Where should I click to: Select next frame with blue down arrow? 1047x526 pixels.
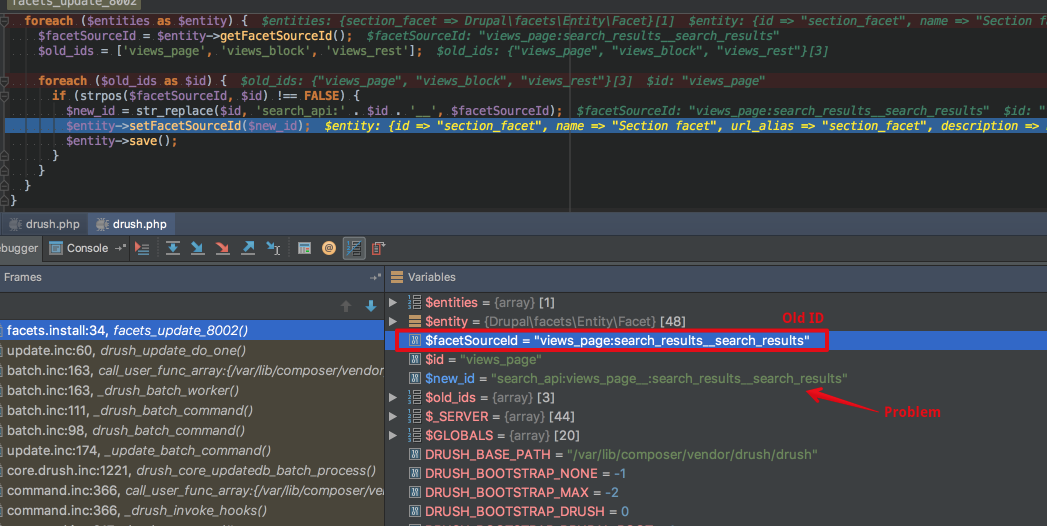[371, 306]
